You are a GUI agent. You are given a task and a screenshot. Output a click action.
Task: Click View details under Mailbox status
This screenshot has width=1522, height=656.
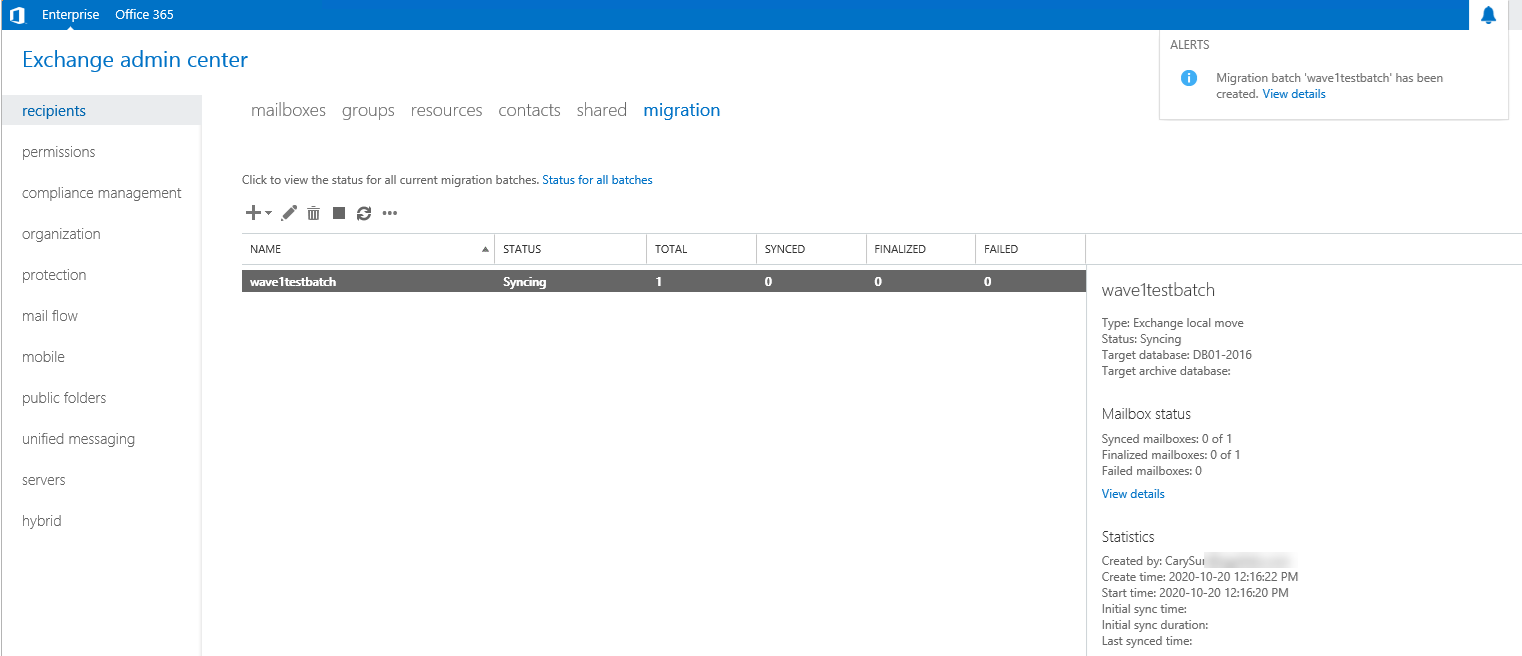(1132, 494)
